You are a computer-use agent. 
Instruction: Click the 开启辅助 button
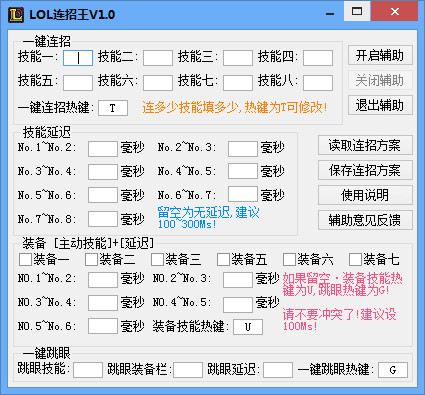pos(380,55)
